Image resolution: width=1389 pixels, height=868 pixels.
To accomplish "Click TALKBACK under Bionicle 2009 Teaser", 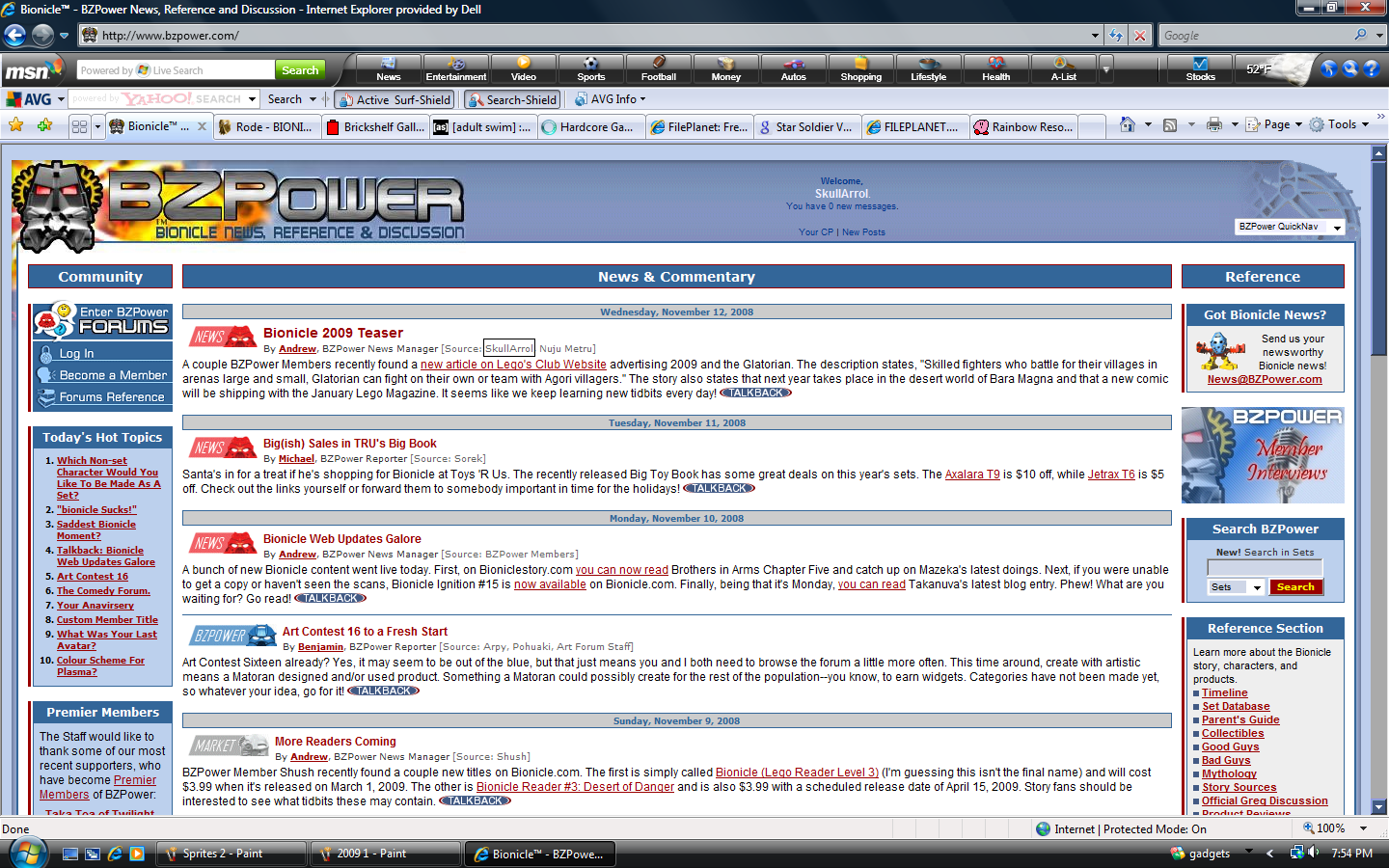I will coord(755,393).
